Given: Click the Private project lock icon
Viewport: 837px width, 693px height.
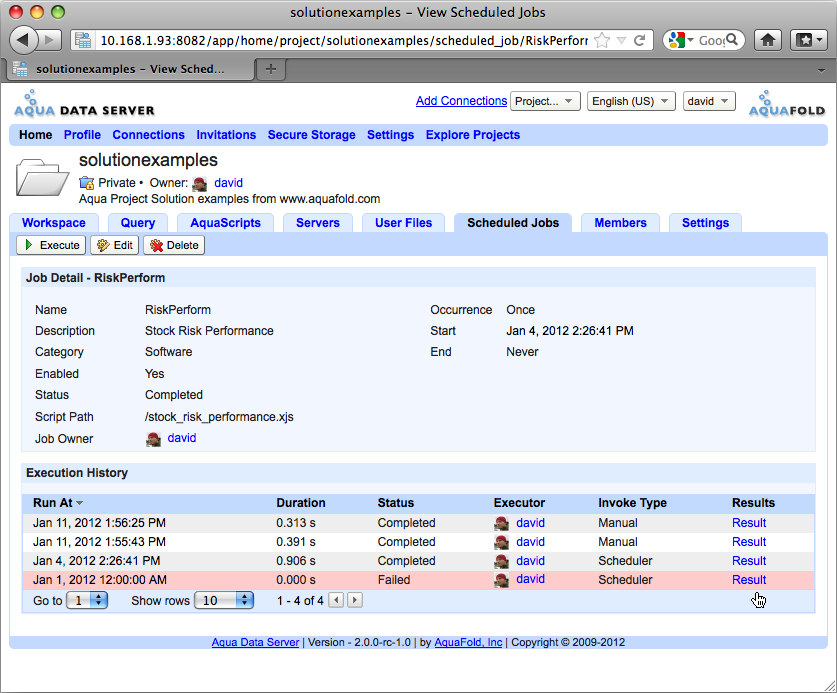Looking at the screenshot, I should (86, 183).
